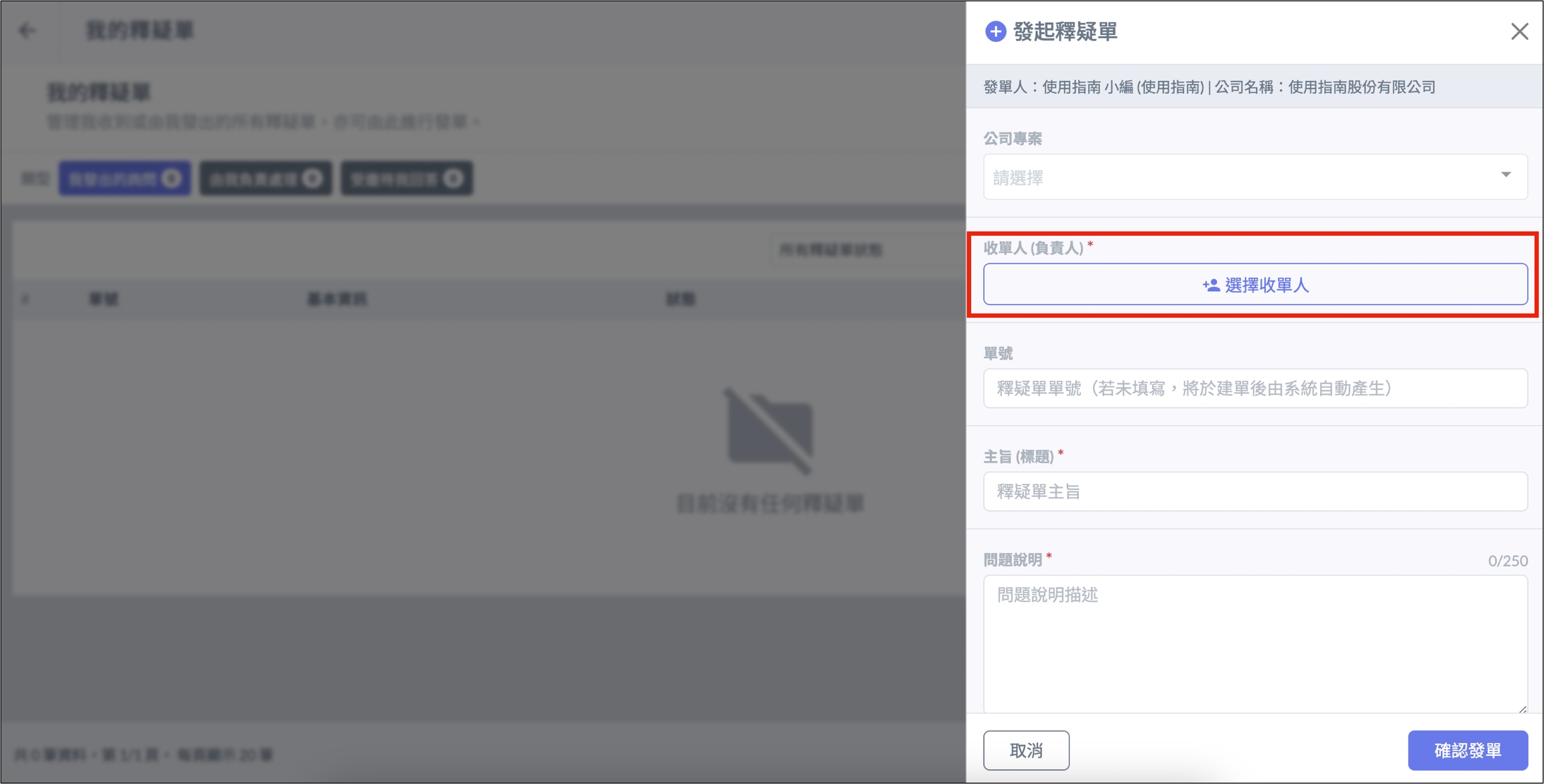Click the 單號 column header in the table
The image size is (1544, 784).
point(104,300)
